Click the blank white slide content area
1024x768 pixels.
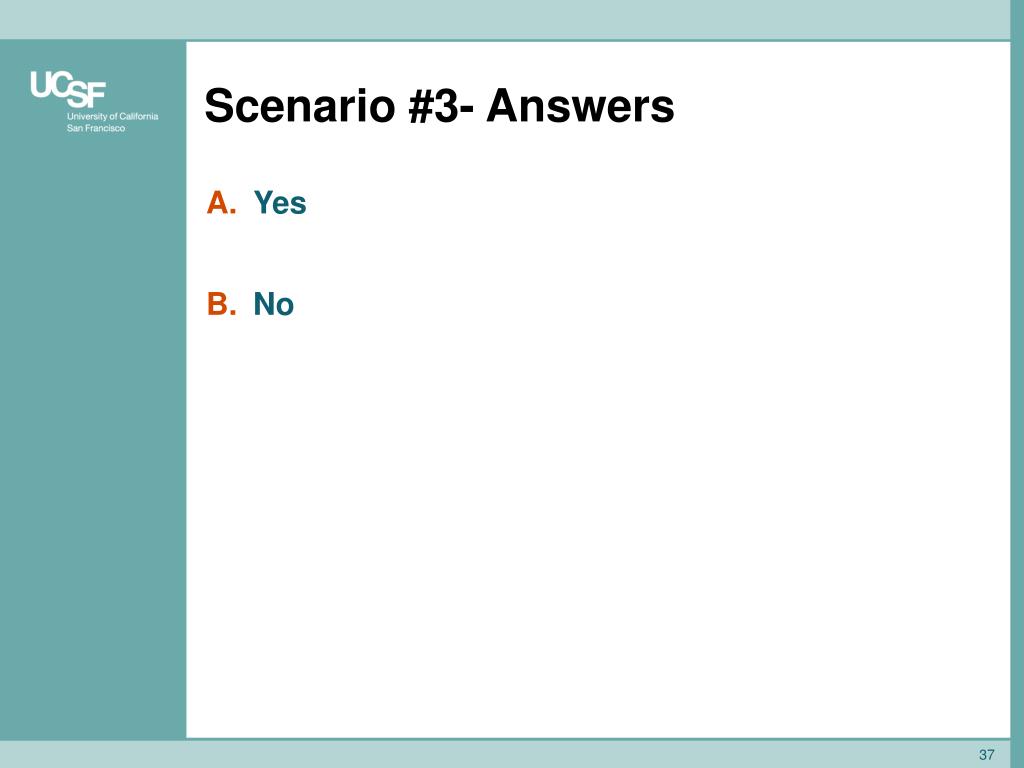[x=598, y=522]
